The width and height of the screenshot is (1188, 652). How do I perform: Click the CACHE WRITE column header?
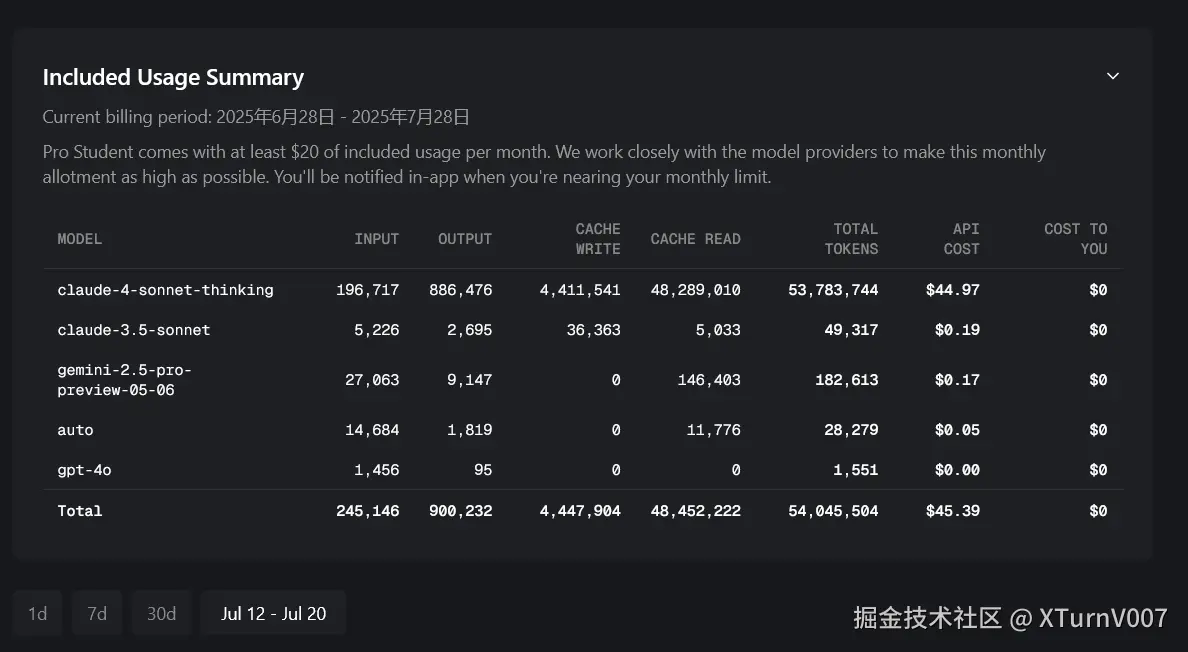coord(597,239)
